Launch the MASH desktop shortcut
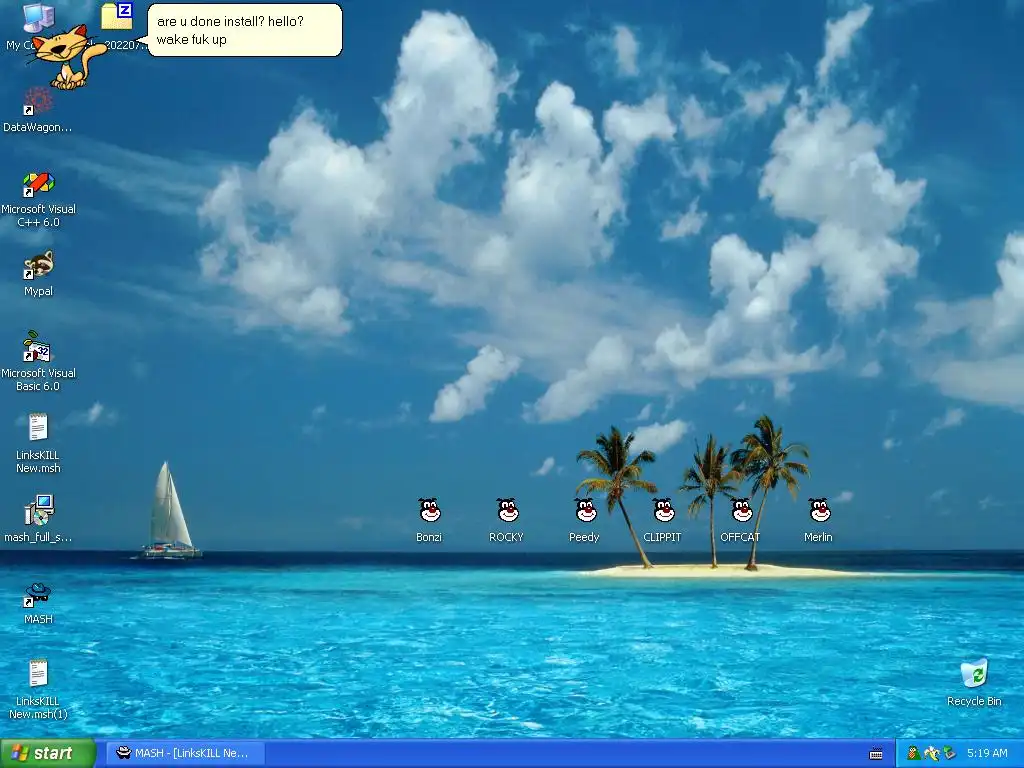1024x768 pixels. coord(38,602)
